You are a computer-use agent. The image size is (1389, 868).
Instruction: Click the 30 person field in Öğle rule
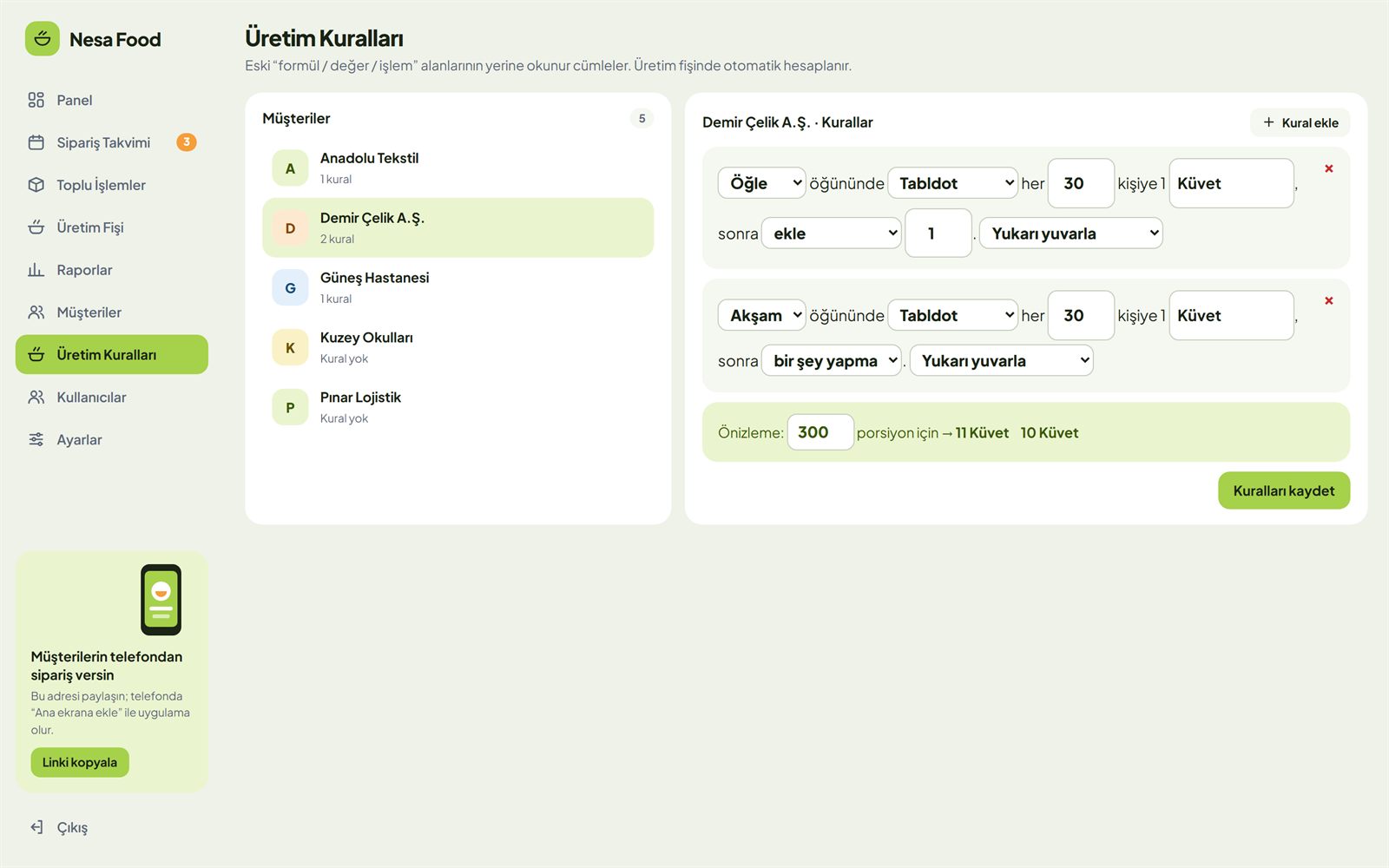1081,183
